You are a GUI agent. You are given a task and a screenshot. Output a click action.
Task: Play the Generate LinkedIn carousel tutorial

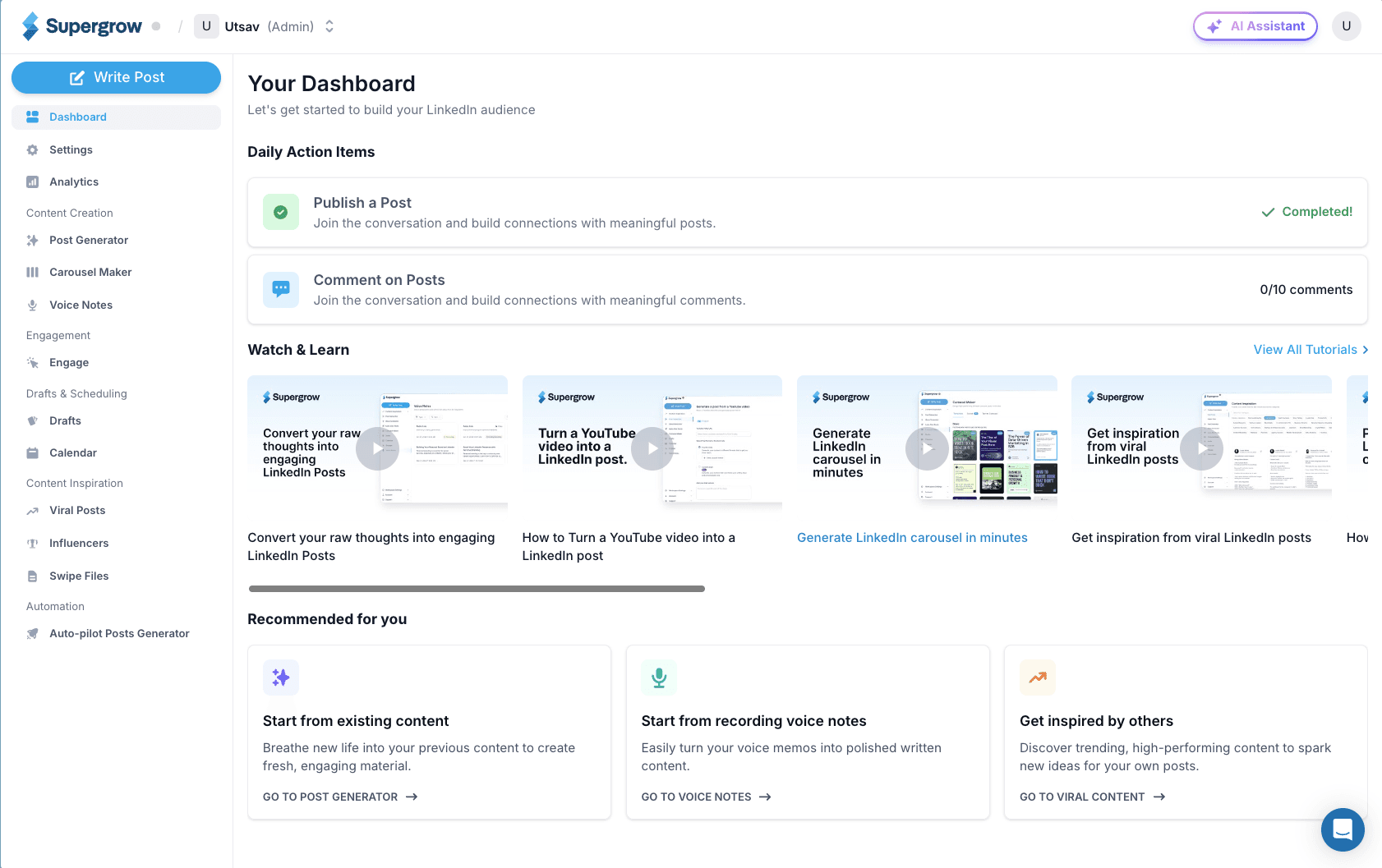pos(927,448)
